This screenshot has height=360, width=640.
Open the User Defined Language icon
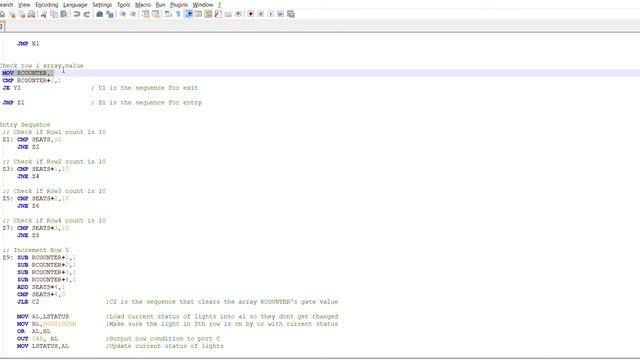pyautogui.click(x=198, y=14)
